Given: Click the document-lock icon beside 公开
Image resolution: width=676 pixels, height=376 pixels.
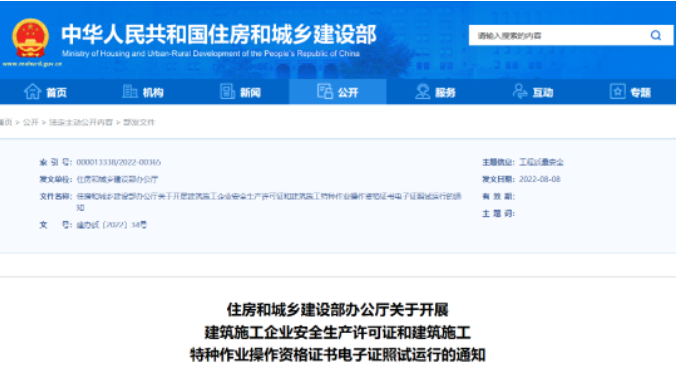Looking at the screenshot, I should point(325,91).
